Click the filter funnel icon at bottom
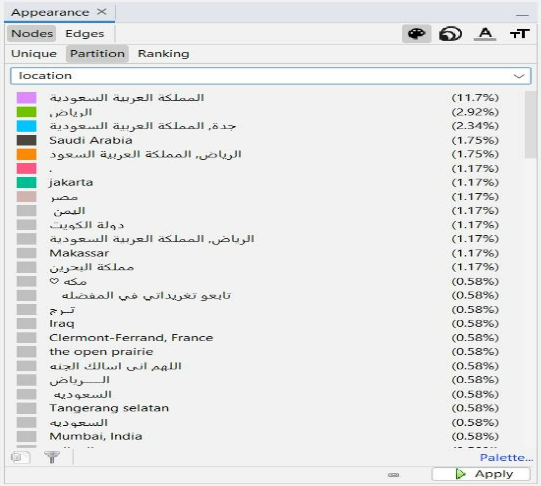Image resolution: width=541 pixels, height=486 pixels. pos(52,457)
